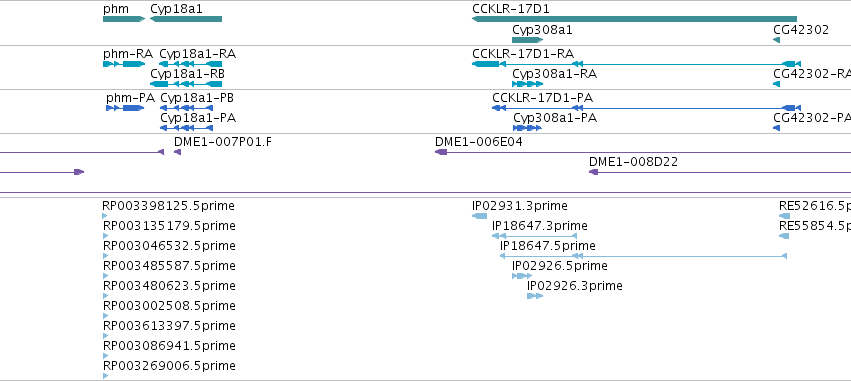The width and height of the screenshot is (851, 381).
Task: Select the Cyp18a1-PB protein glyph
Action: click(x=186, y=108)
